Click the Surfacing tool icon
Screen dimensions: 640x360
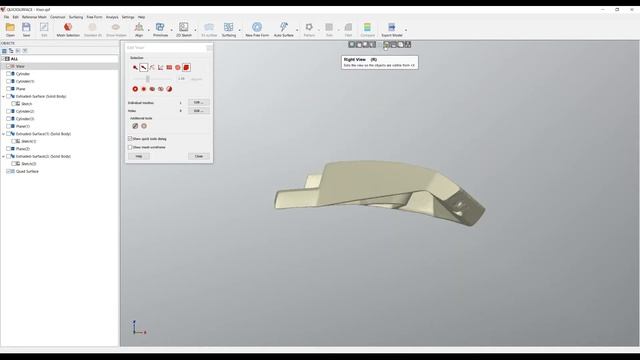tap(229, 27)
